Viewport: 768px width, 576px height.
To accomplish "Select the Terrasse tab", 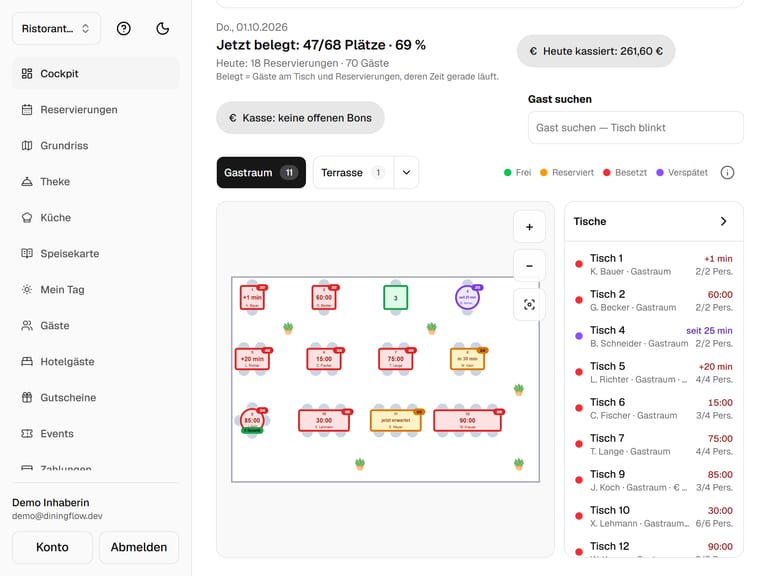I will pos(353,172).
